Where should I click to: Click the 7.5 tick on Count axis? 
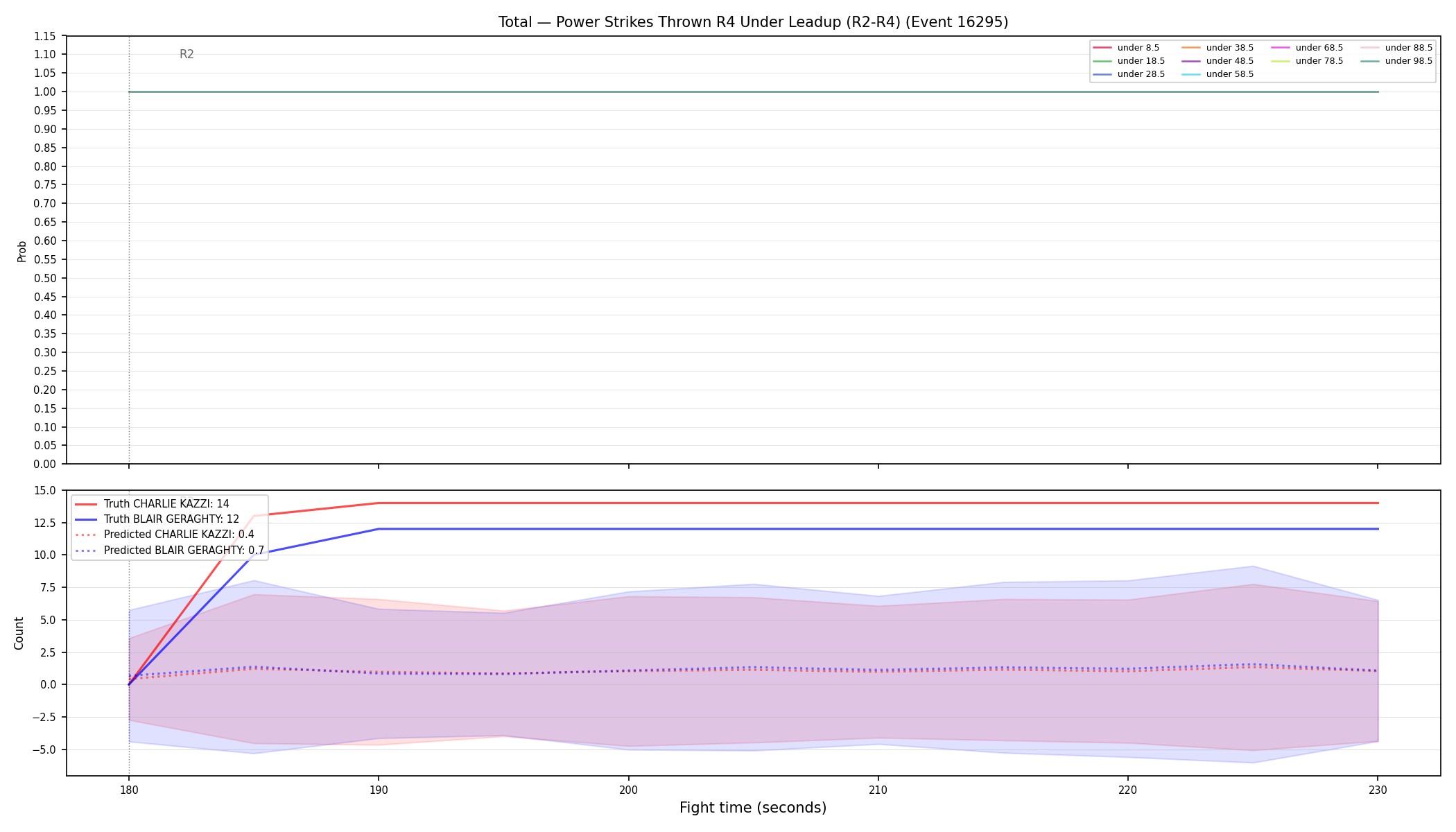(48, 588)
